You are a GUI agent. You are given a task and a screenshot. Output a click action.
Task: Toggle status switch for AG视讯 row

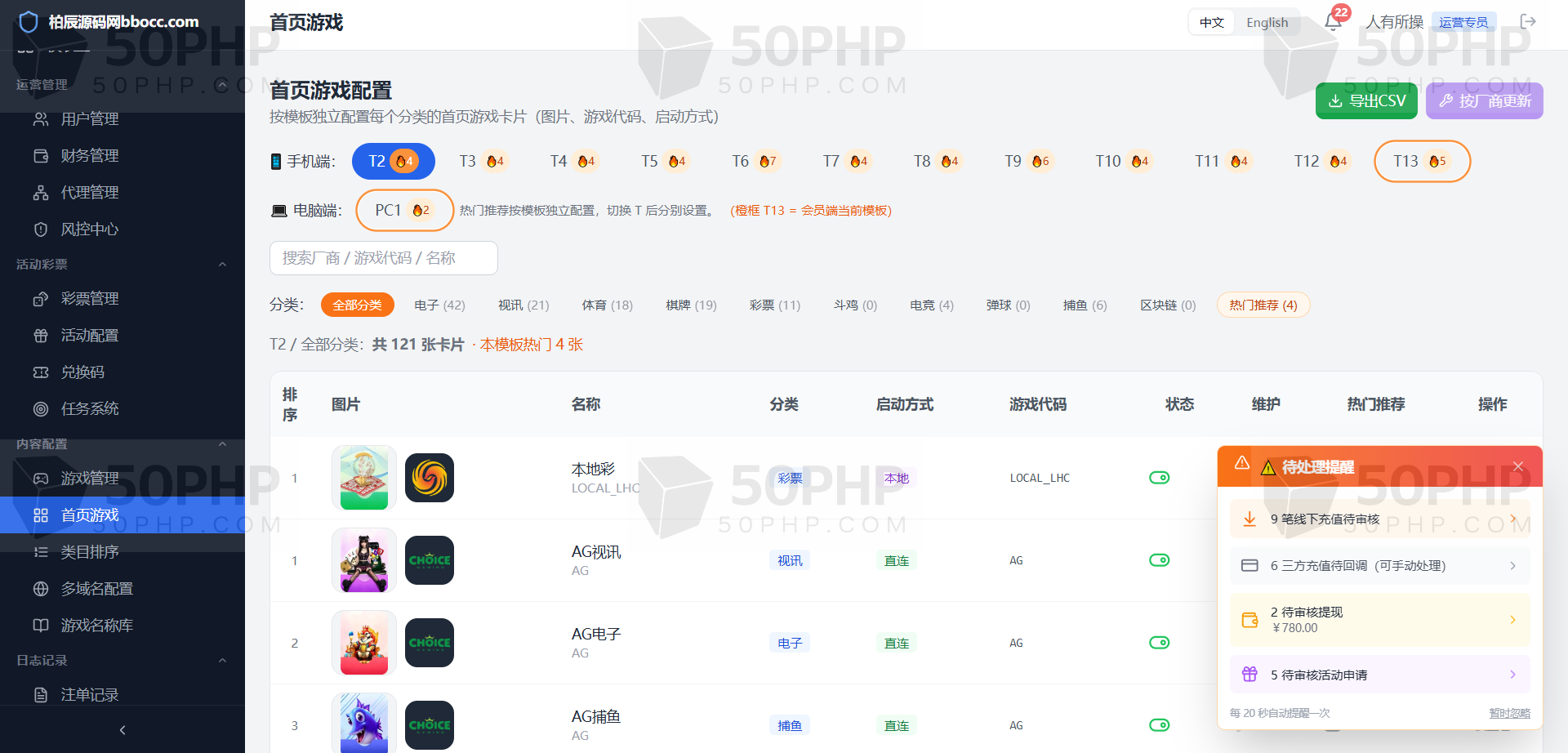pos(1160,560)
